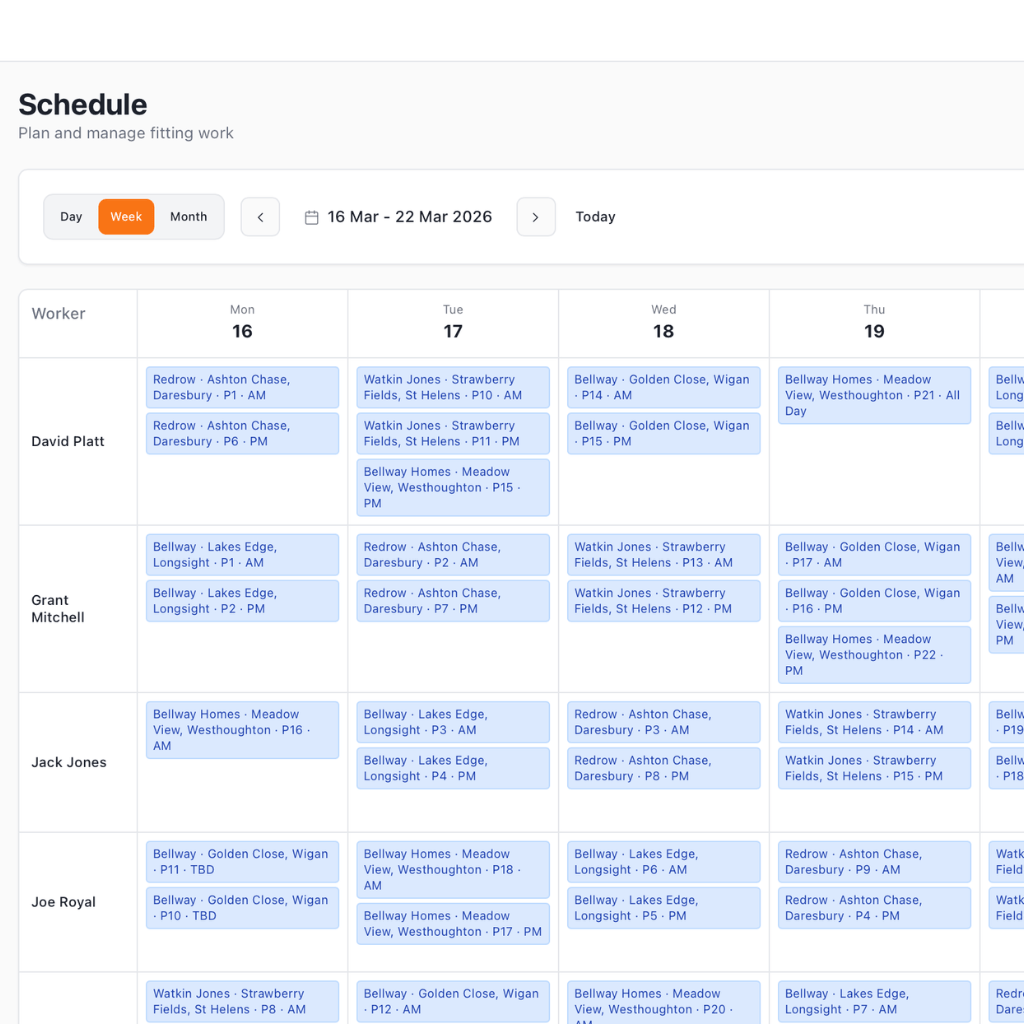Switch to Day view

coord(71,217)
